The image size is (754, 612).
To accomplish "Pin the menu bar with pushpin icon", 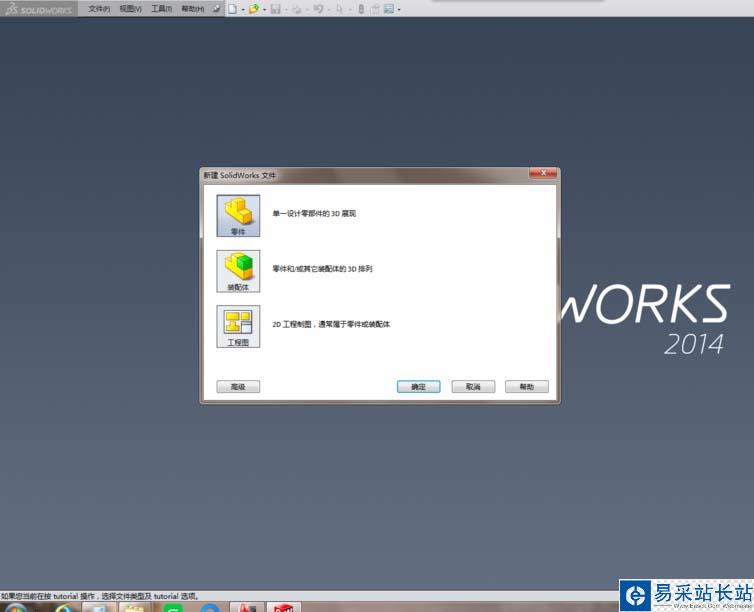I will pos(216,9).
